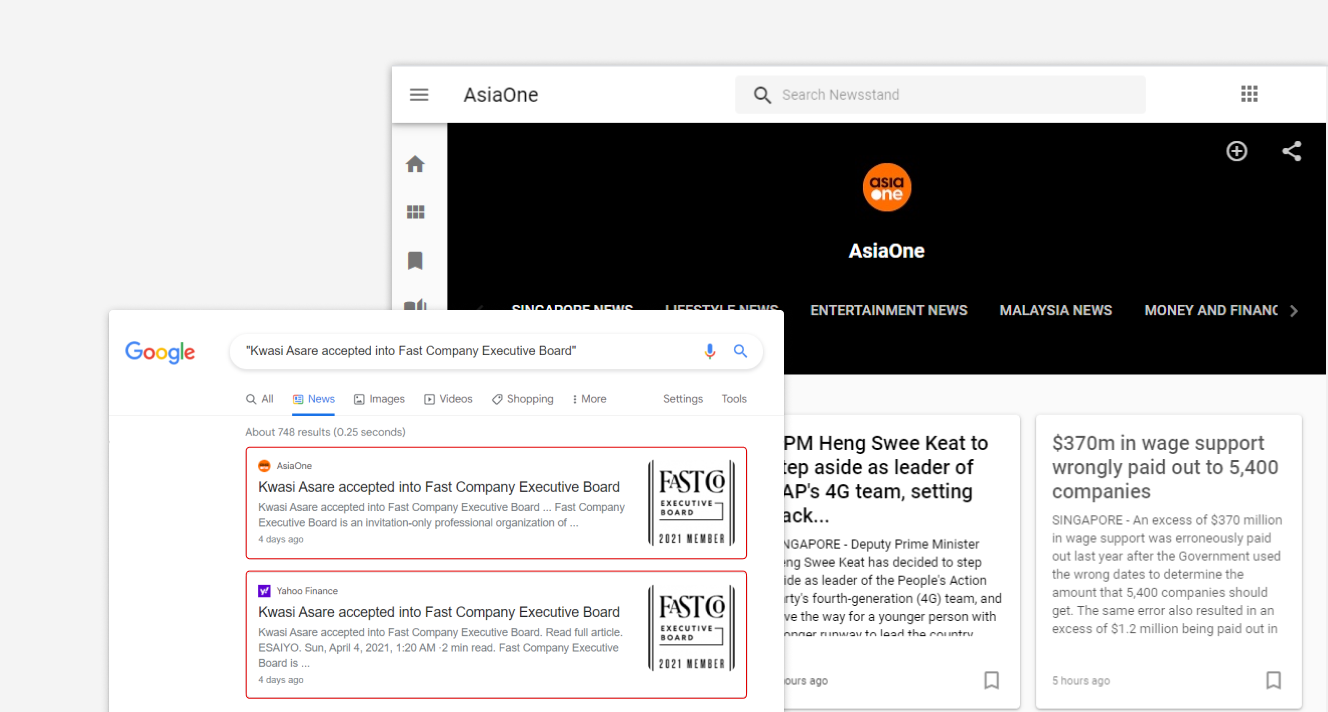Image resolution: width=1328 pixels, height=712 pixels.
Task: Open the Yahoo Finance Kwasi Asare article
Action: click(x=438, y=611)
